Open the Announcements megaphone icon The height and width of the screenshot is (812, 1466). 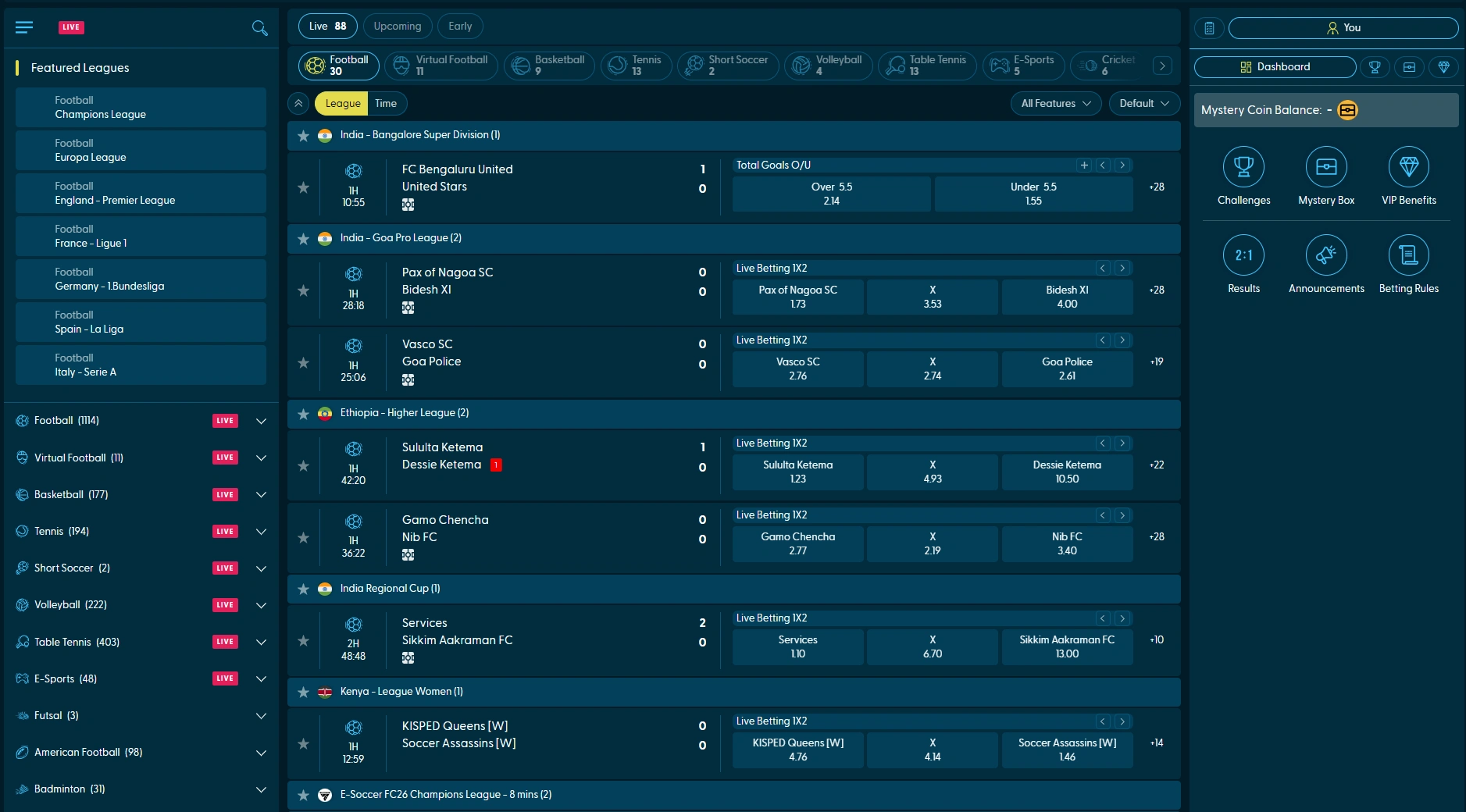tap(1325, 255)
